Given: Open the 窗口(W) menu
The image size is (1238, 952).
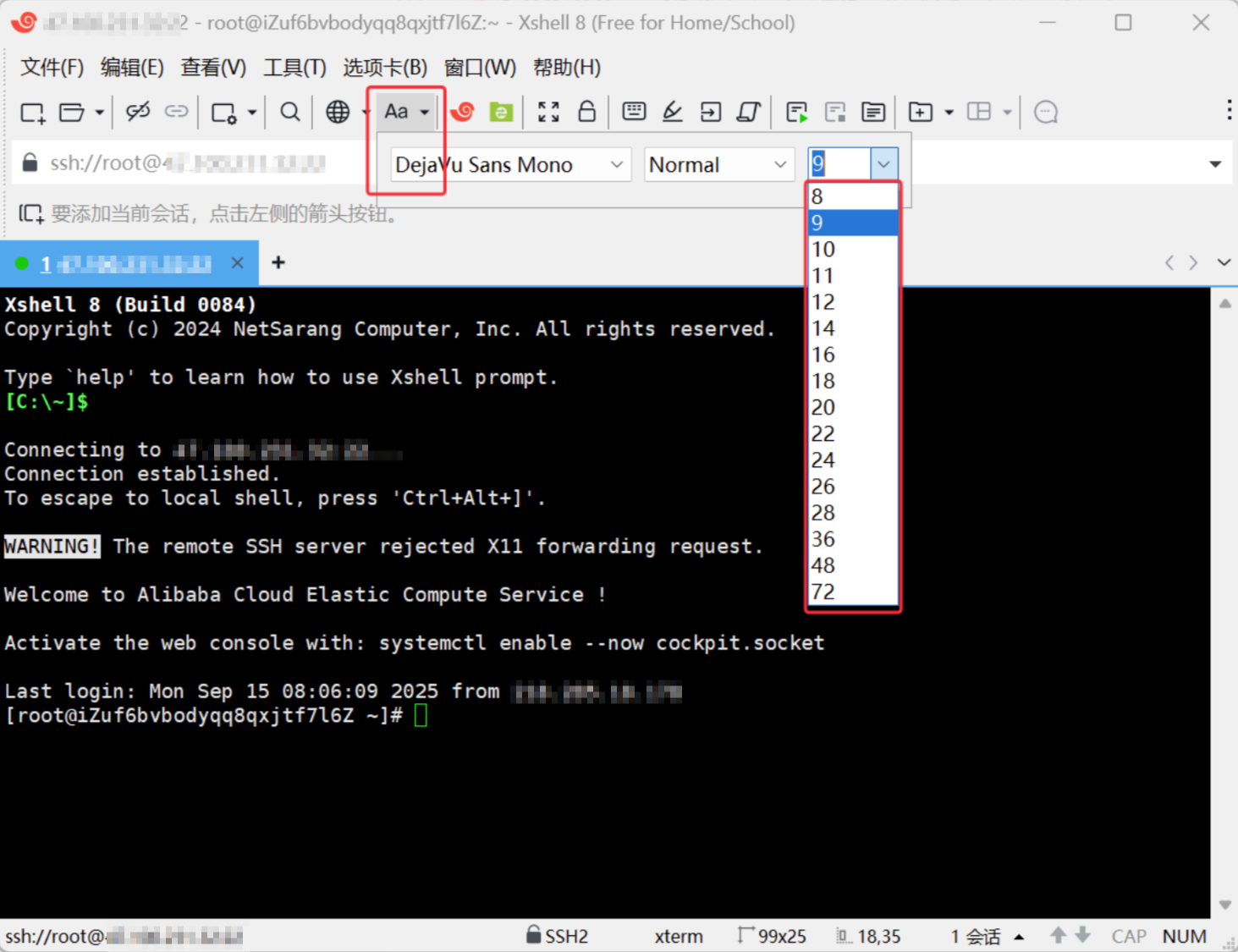Looking at the screenshot, I should click(480, 68).
